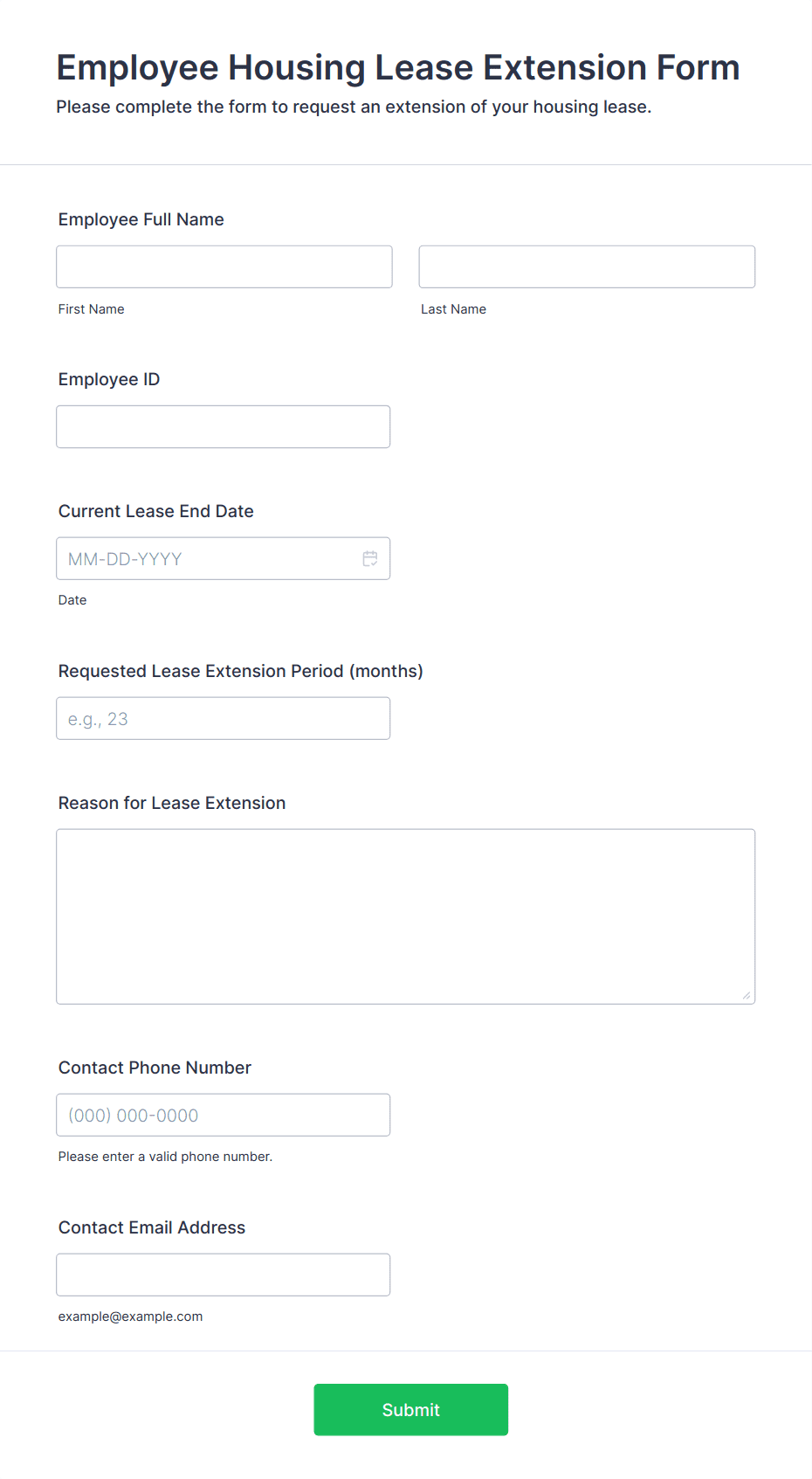Click the Requested Lease Extension Period label
This screenshot has width=812, height=1479.
pyautogui.click(x=241, y=671)
